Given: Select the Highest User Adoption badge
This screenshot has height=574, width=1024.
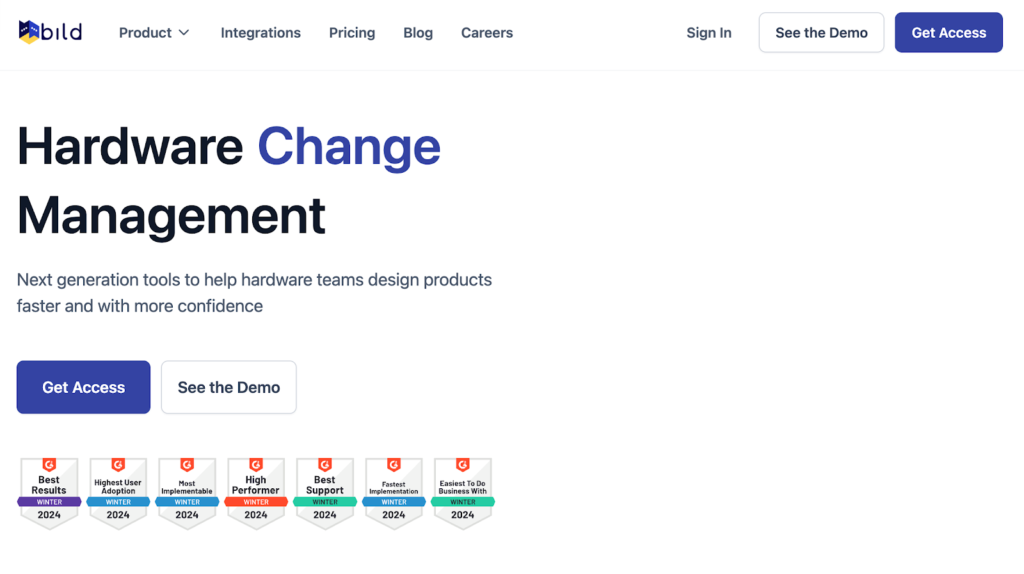Looking at the screenshot, I should click(118, 492).
